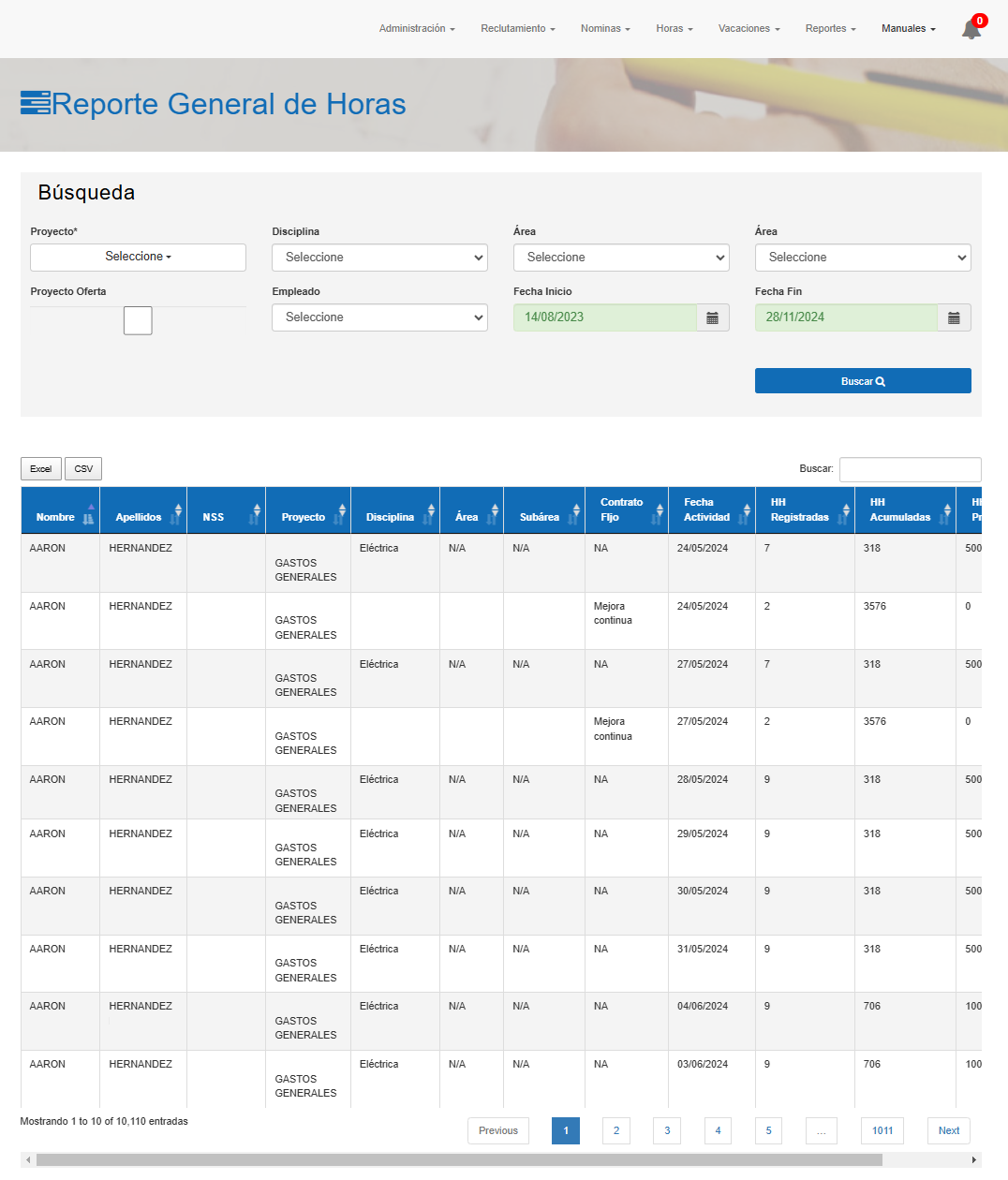Expand the Disciplina select box

(379, 258)
